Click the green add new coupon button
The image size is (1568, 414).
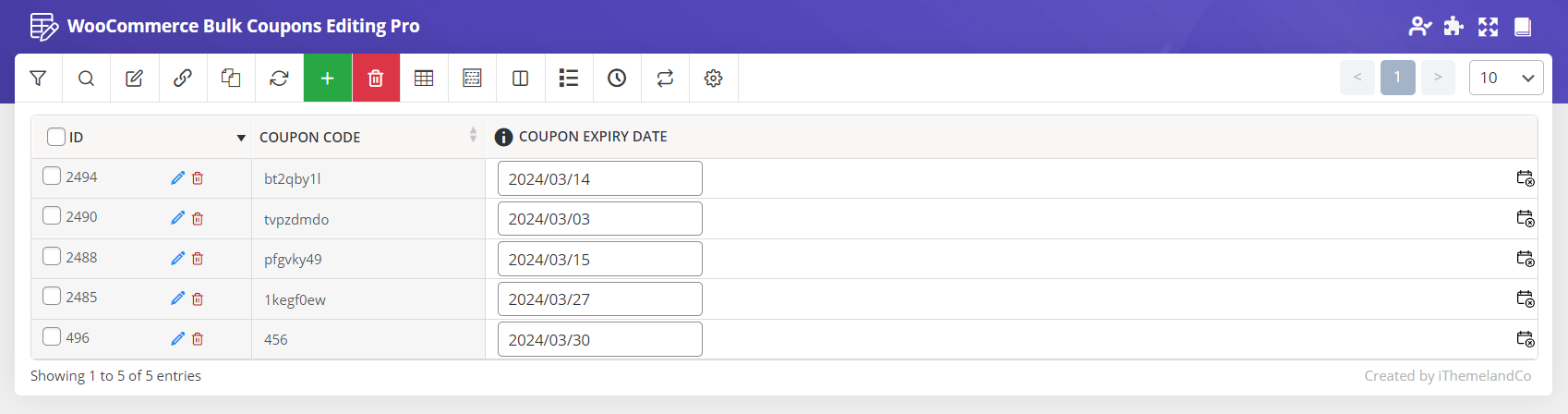327,79
